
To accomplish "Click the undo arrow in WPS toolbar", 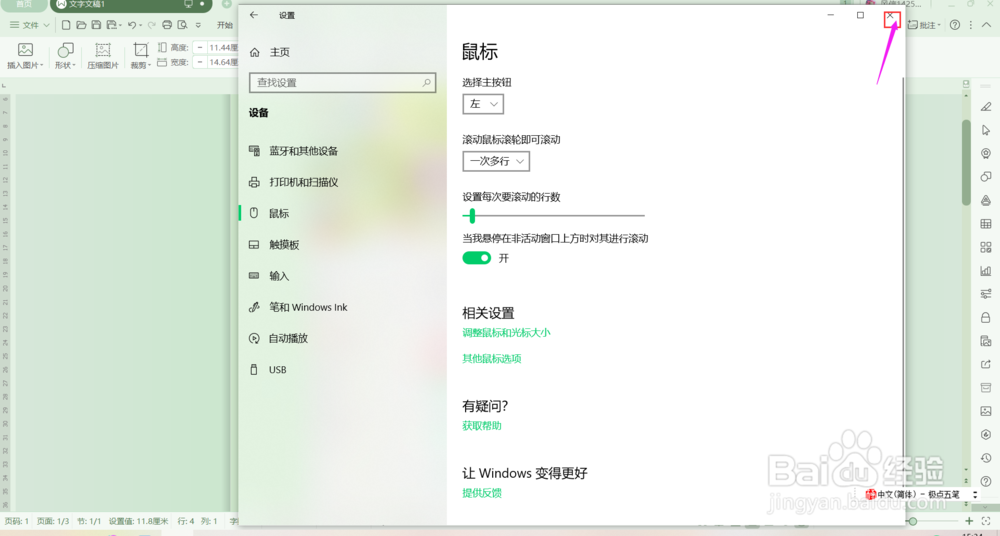I will tap(133, 25).
